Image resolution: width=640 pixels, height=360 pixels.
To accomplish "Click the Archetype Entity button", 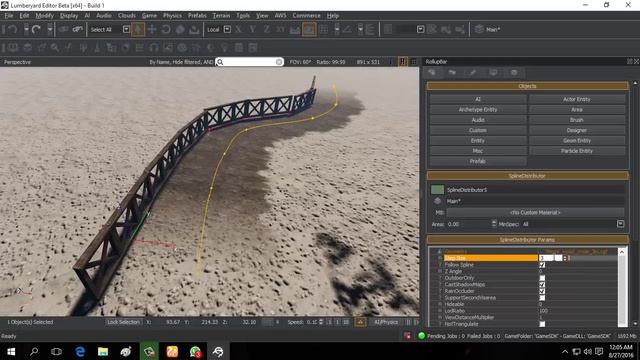I will click(x=478, y=109).
